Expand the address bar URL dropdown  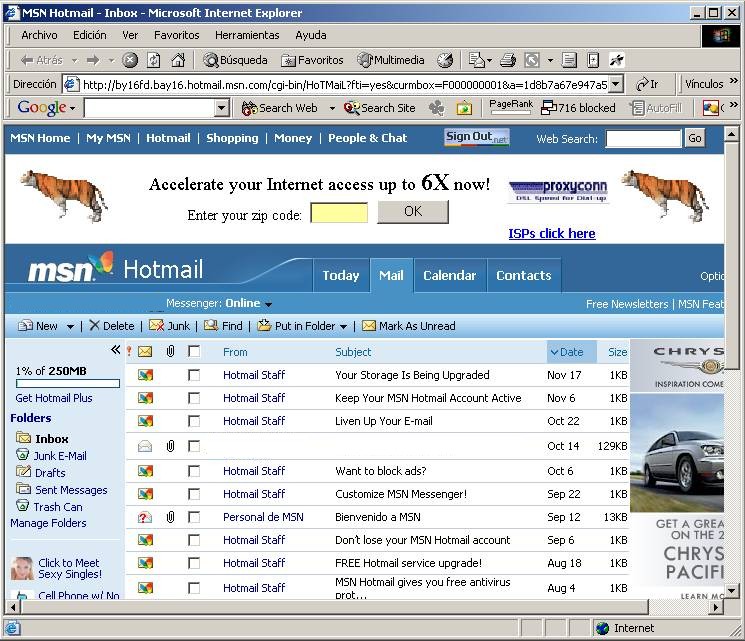616,85
